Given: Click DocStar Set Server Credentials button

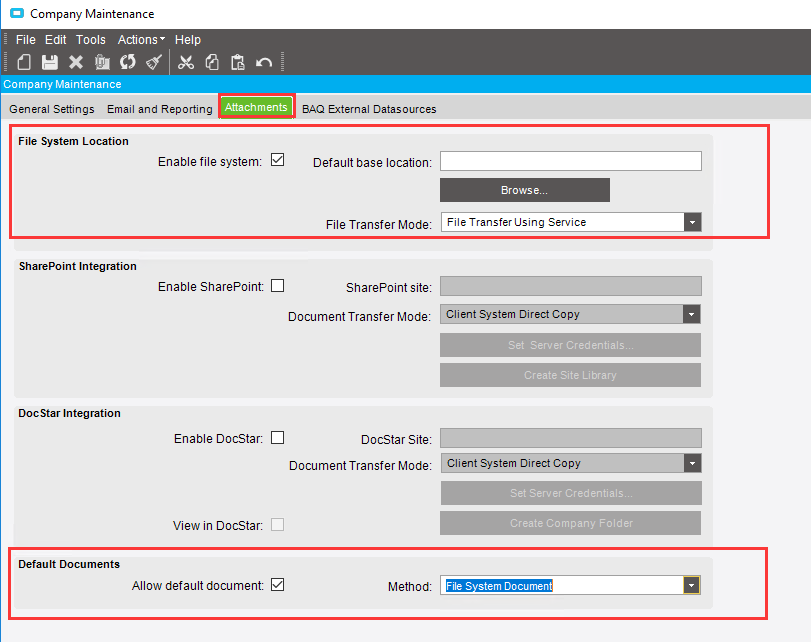Looking at the screenshot, I should pyautogui.click(x=571, y=493).
